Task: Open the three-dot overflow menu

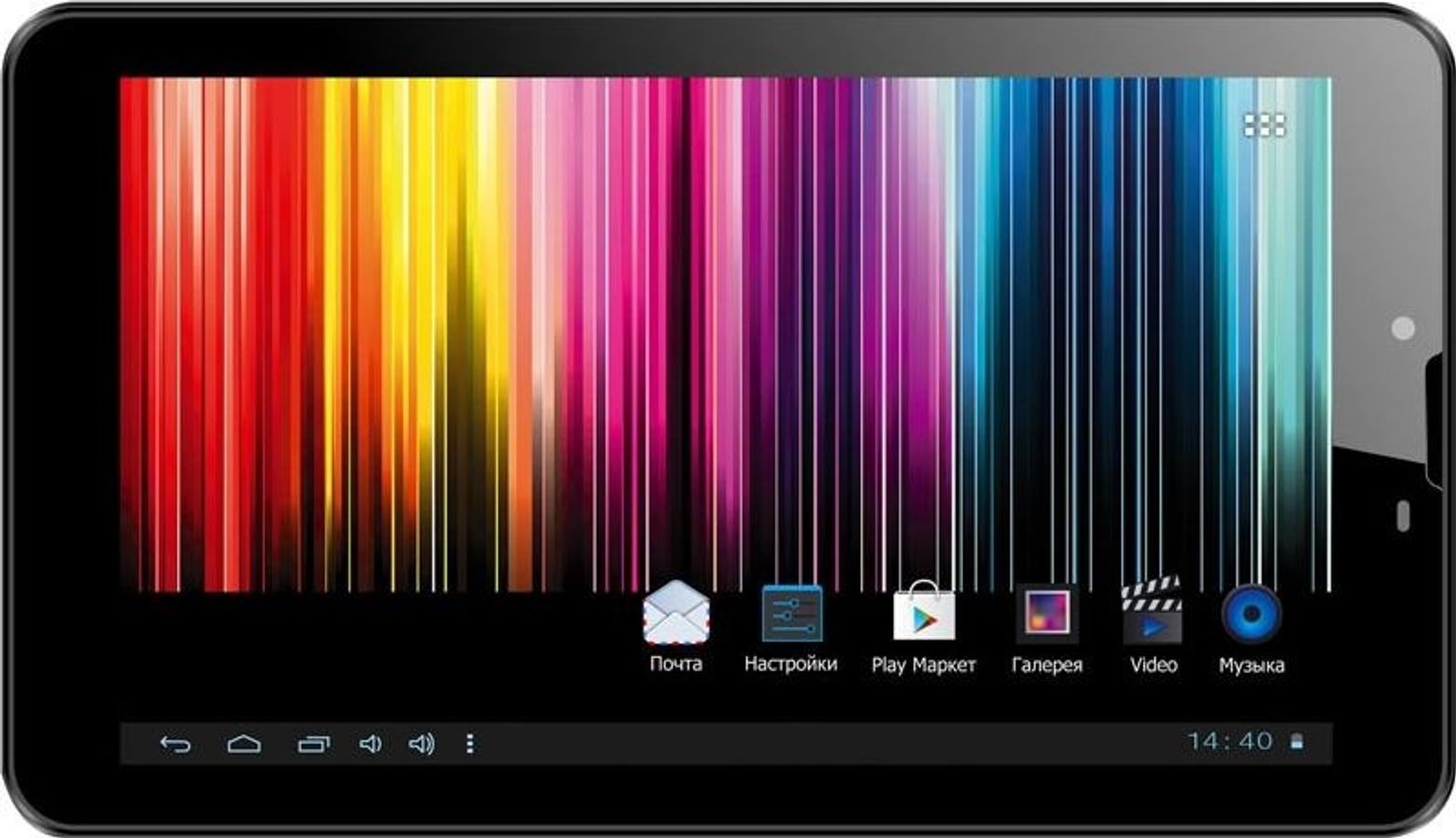Action: (469, 743)
